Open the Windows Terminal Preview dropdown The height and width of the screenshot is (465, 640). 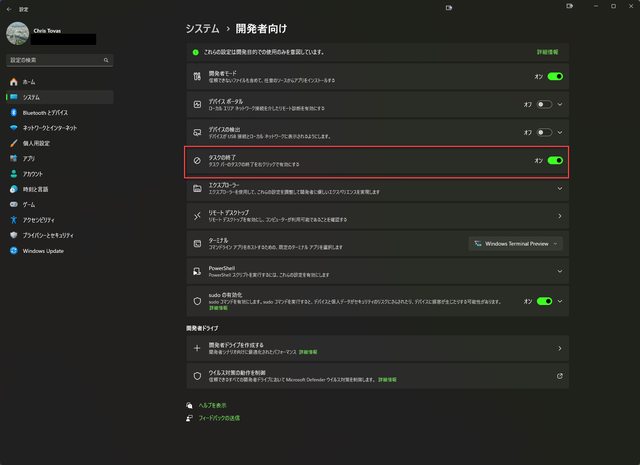point(515,243)
